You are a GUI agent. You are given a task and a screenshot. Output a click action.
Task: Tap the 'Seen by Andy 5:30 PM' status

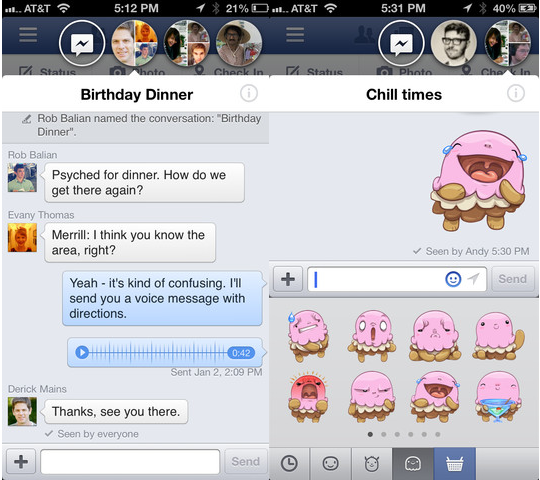471,251
